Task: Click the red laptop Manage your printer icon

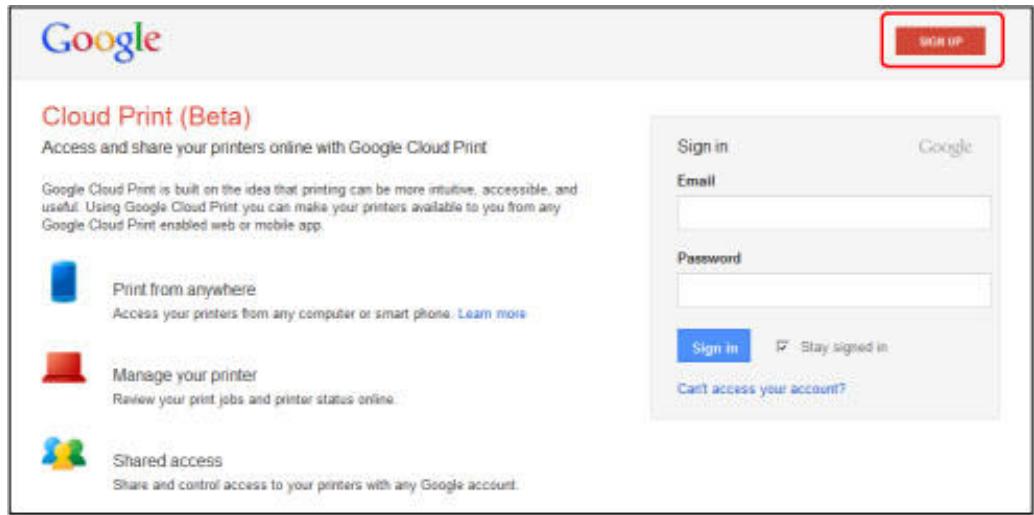Action: (64, 368)
